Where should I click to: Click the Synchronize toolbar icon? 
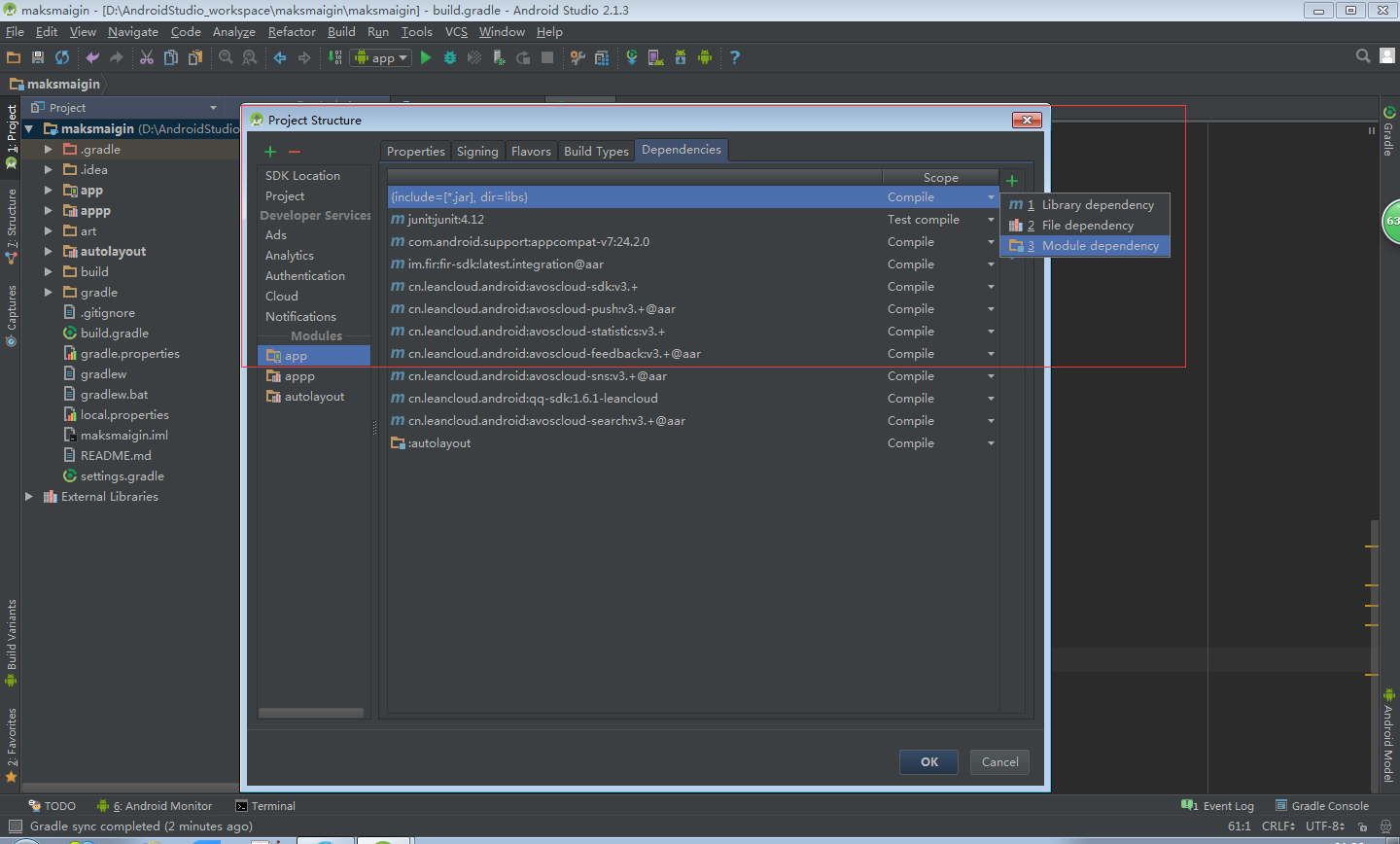click(x=62, y=57)
